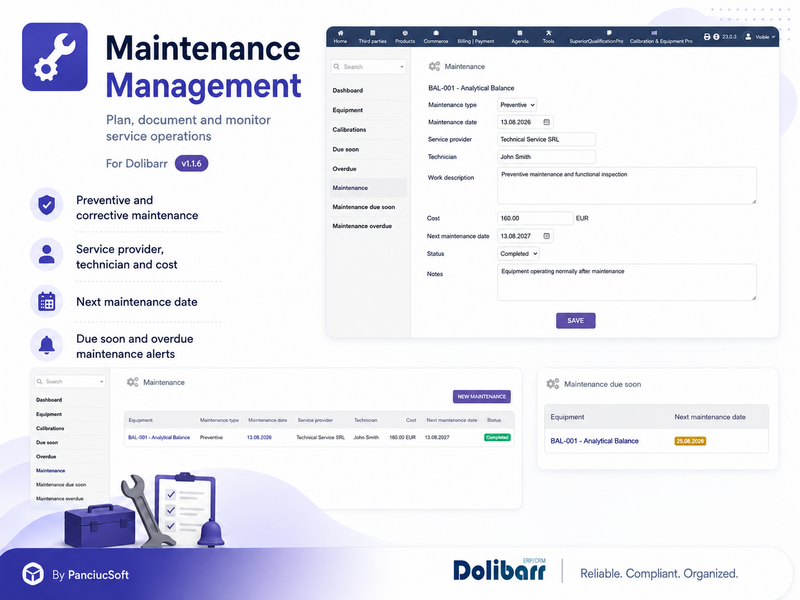Image resolution: width=800 pixels, height=600 pixels.
Task: Click the lower sidebar Search box
Action: [x=70, y=382]
